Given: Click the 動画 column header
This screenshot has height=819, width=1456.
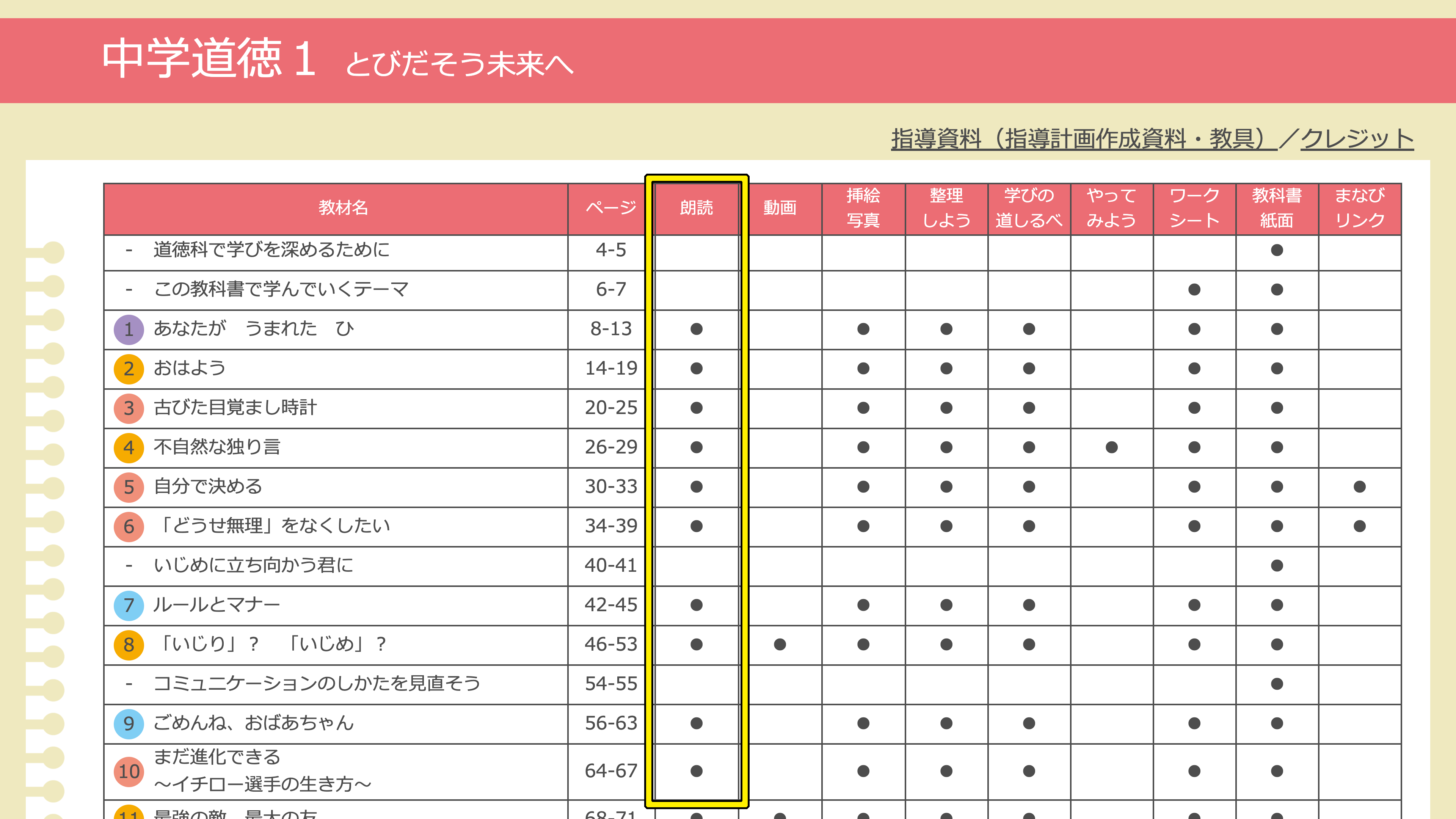Looking at the screenshot, I should (x=780, y=208).
